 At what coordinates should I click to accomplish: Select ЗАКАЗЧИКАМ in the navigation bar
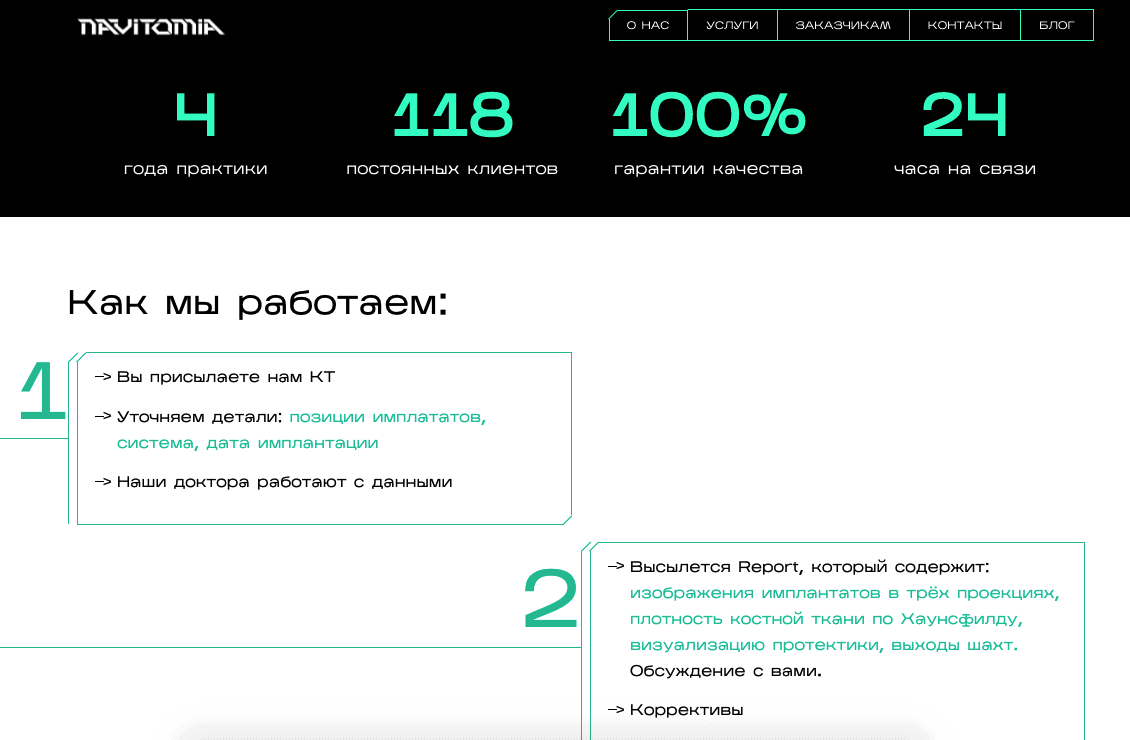842,25
